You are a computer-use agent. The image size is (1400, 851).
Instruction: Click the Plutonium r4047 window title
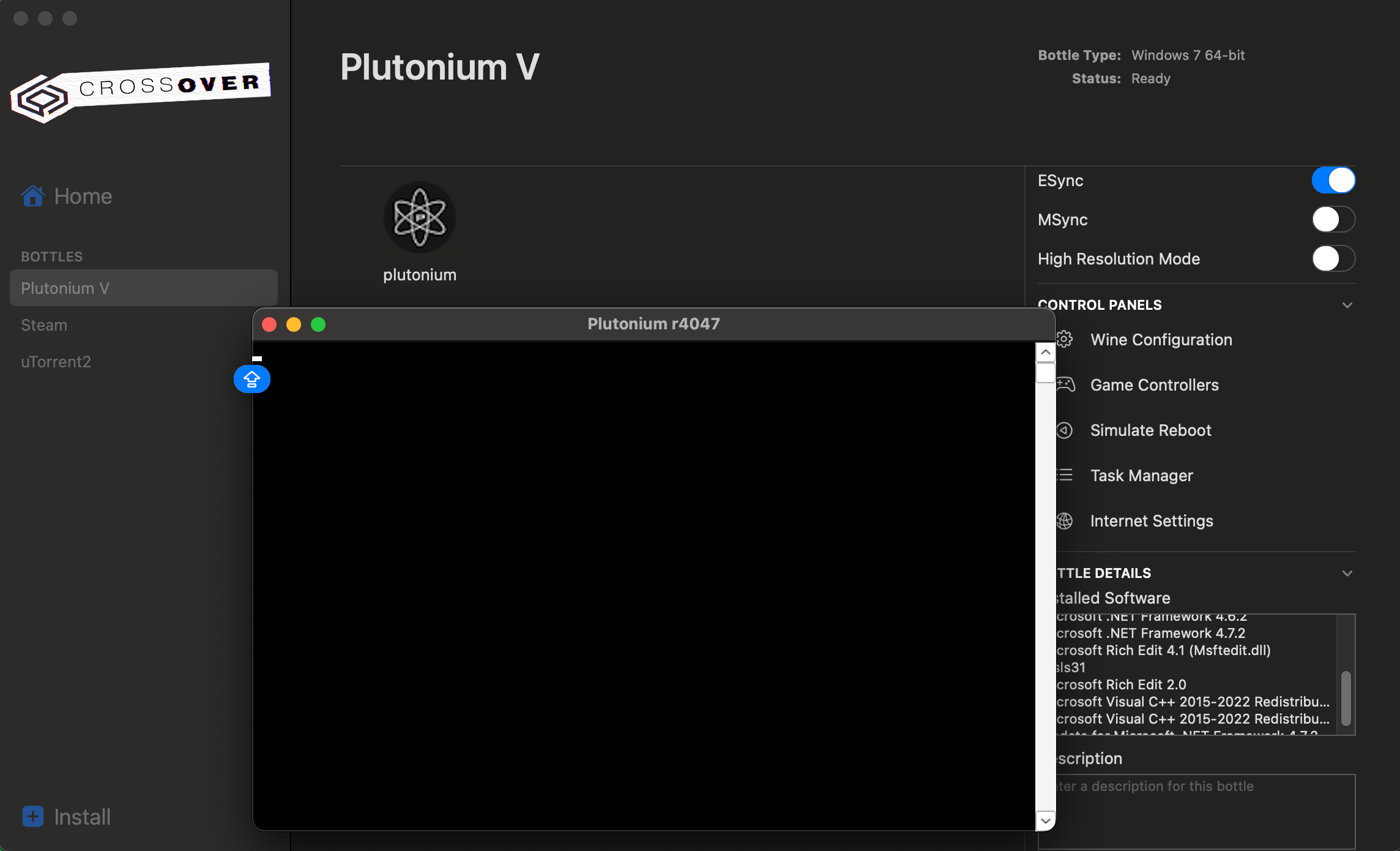(653, 323)
